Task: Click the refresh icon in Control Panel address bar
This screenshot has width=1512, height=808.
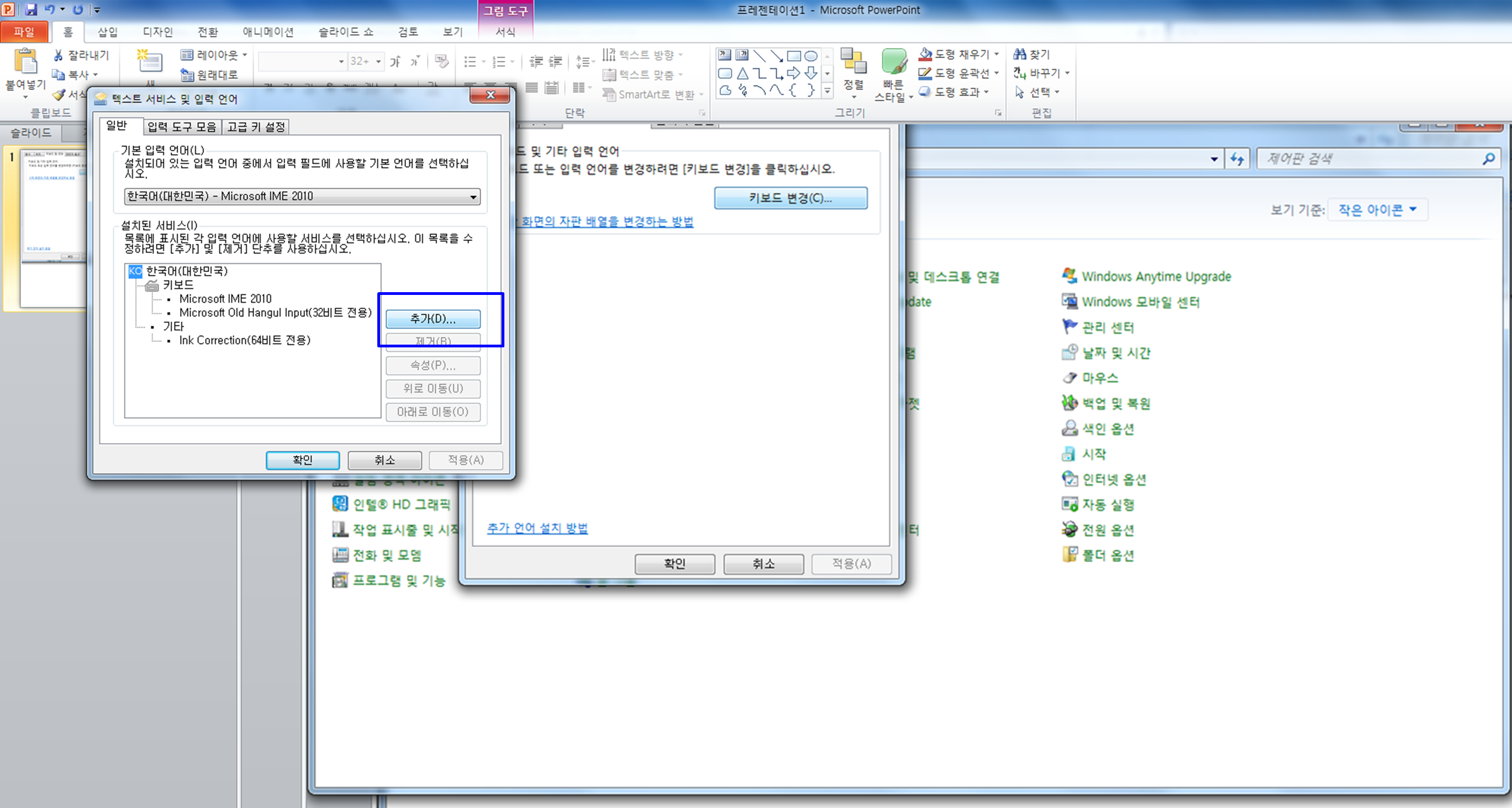Action: click(x=1237, y=159)
